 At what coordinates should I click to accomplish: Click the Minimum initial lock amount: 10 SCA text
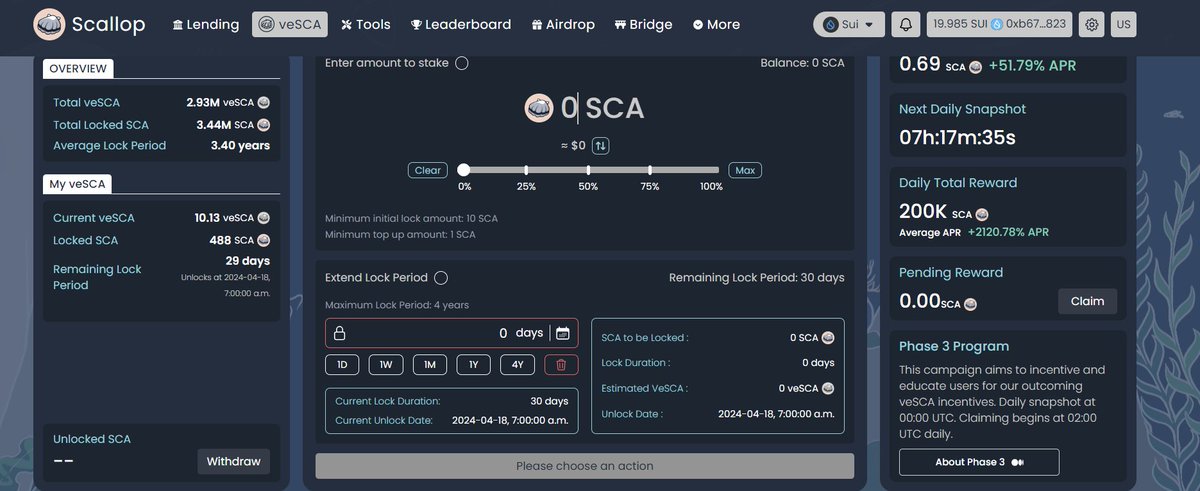click(411, 218)
